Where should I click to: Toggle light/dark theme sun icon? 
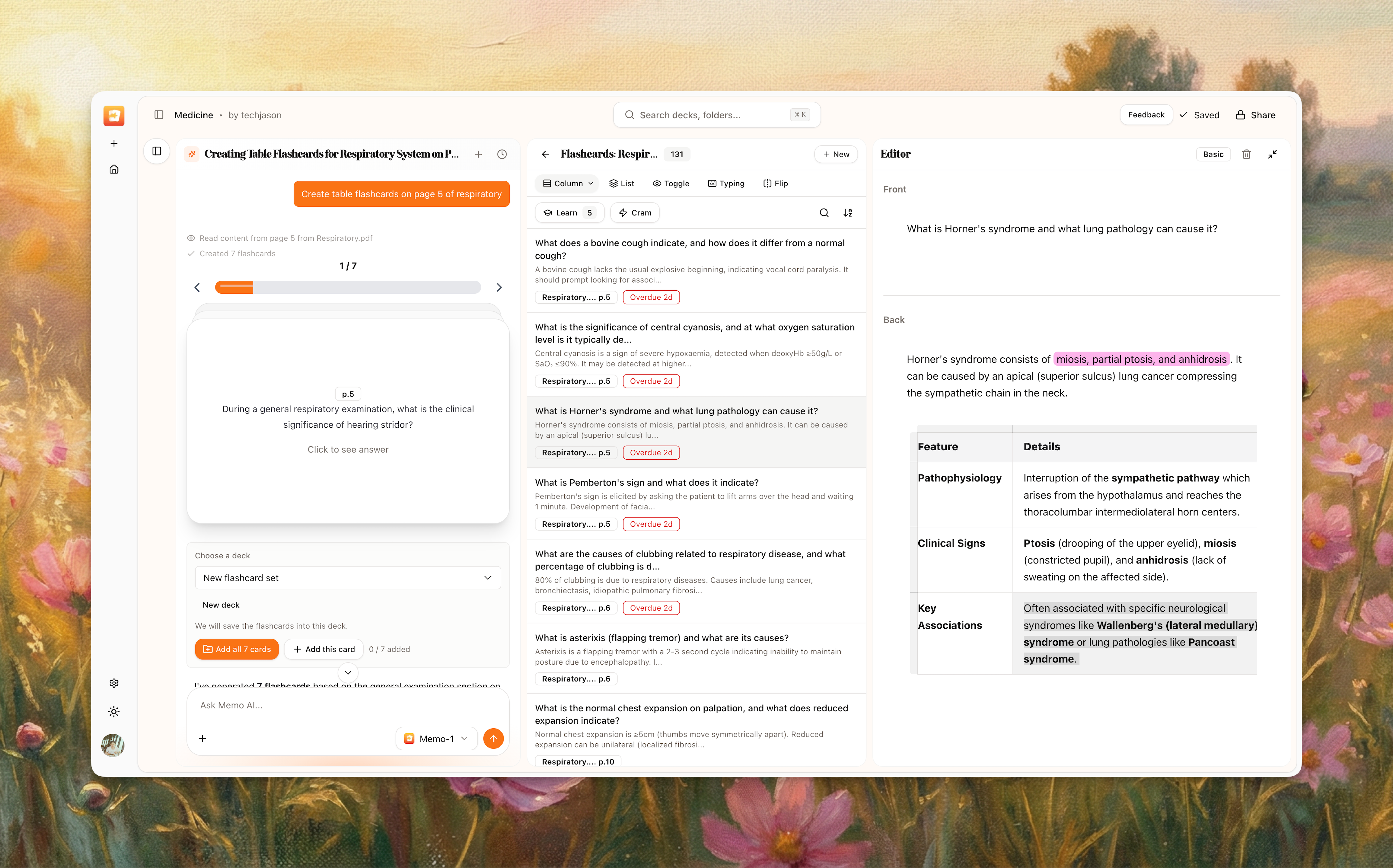coord(114,712)
